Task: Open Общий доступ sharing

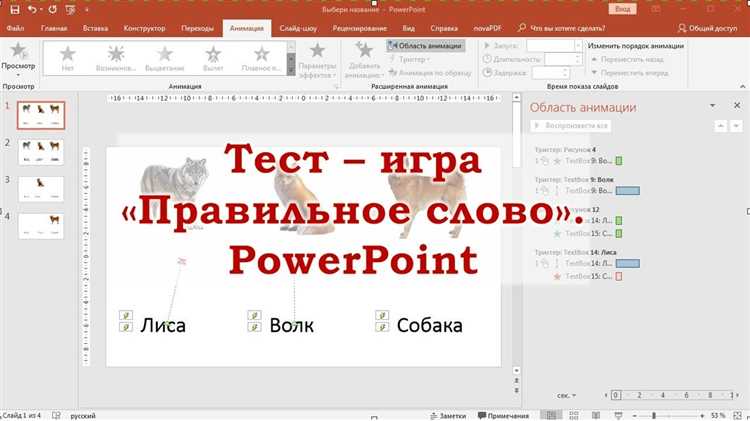Action: pyautogui.click(x=707, y=28)
